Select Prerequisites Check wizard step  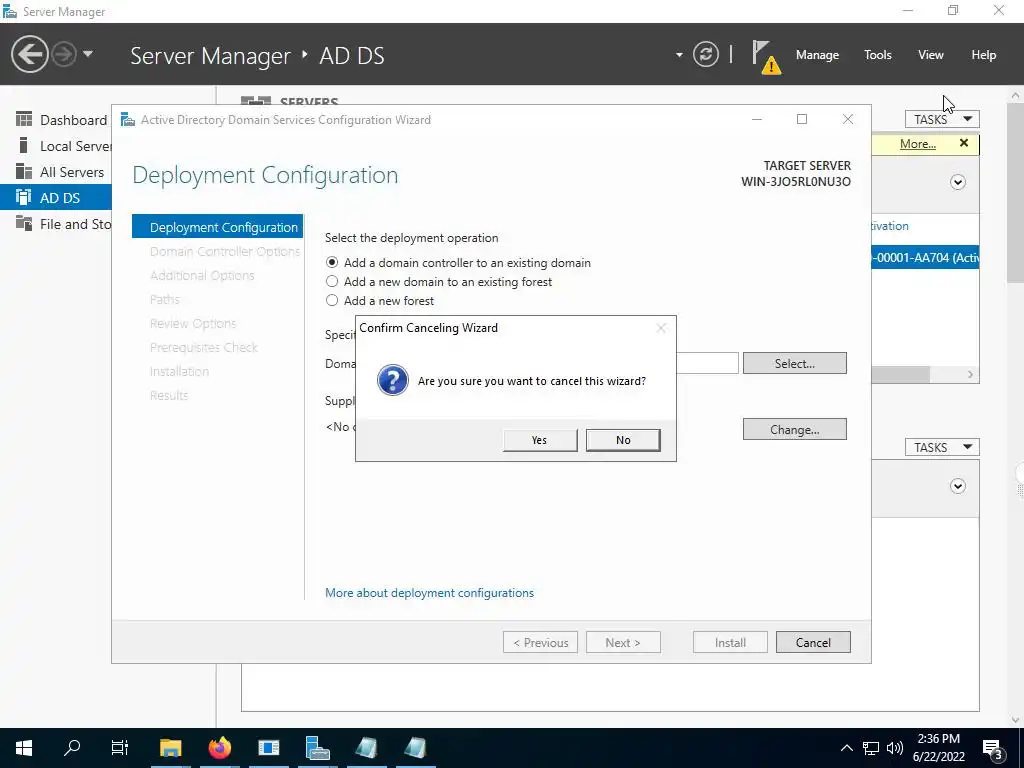[x=217, y=347]
